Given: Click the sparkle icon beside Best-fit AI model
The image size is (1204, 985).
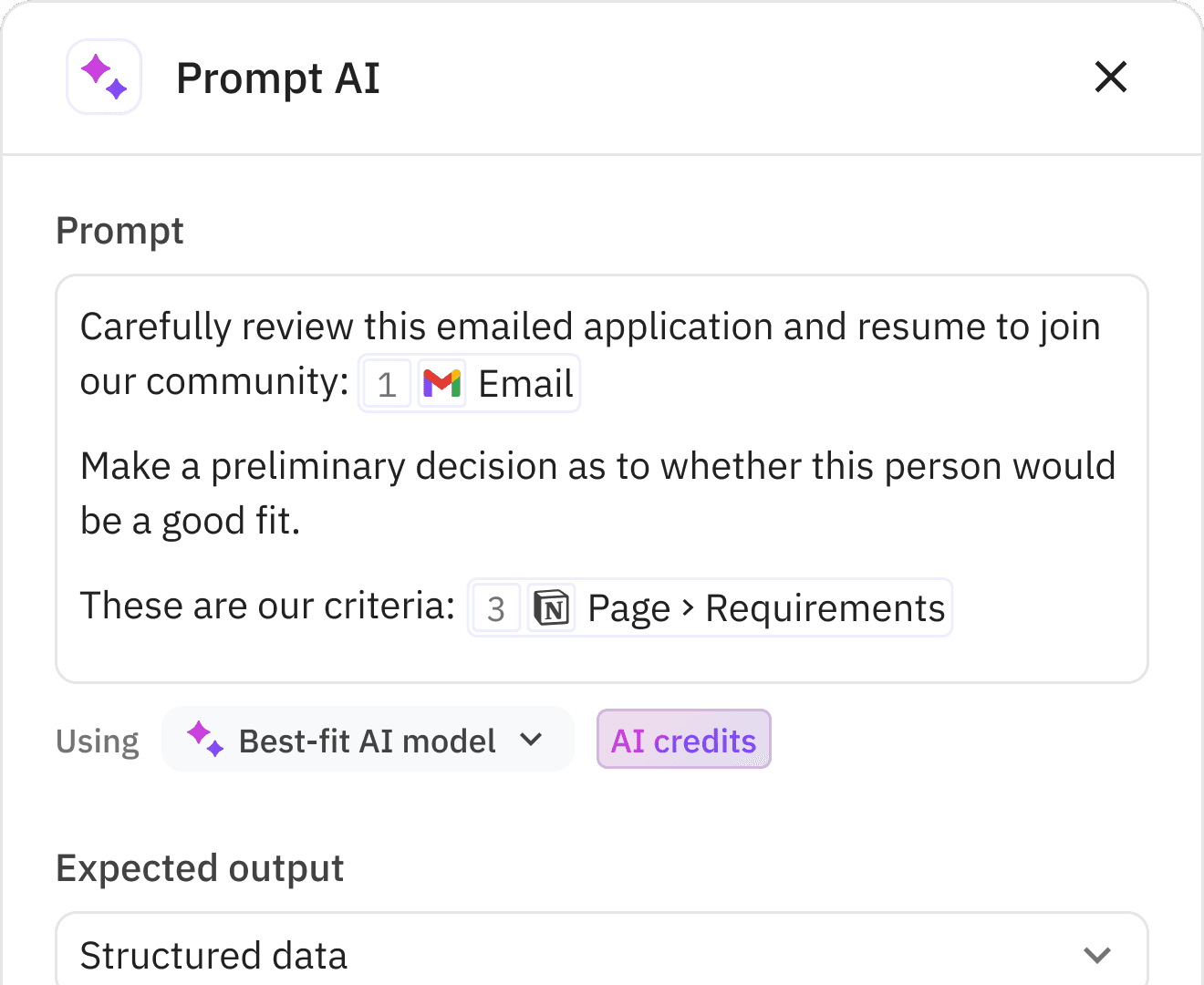Looking at the screenshot, I should click(205, 739).
